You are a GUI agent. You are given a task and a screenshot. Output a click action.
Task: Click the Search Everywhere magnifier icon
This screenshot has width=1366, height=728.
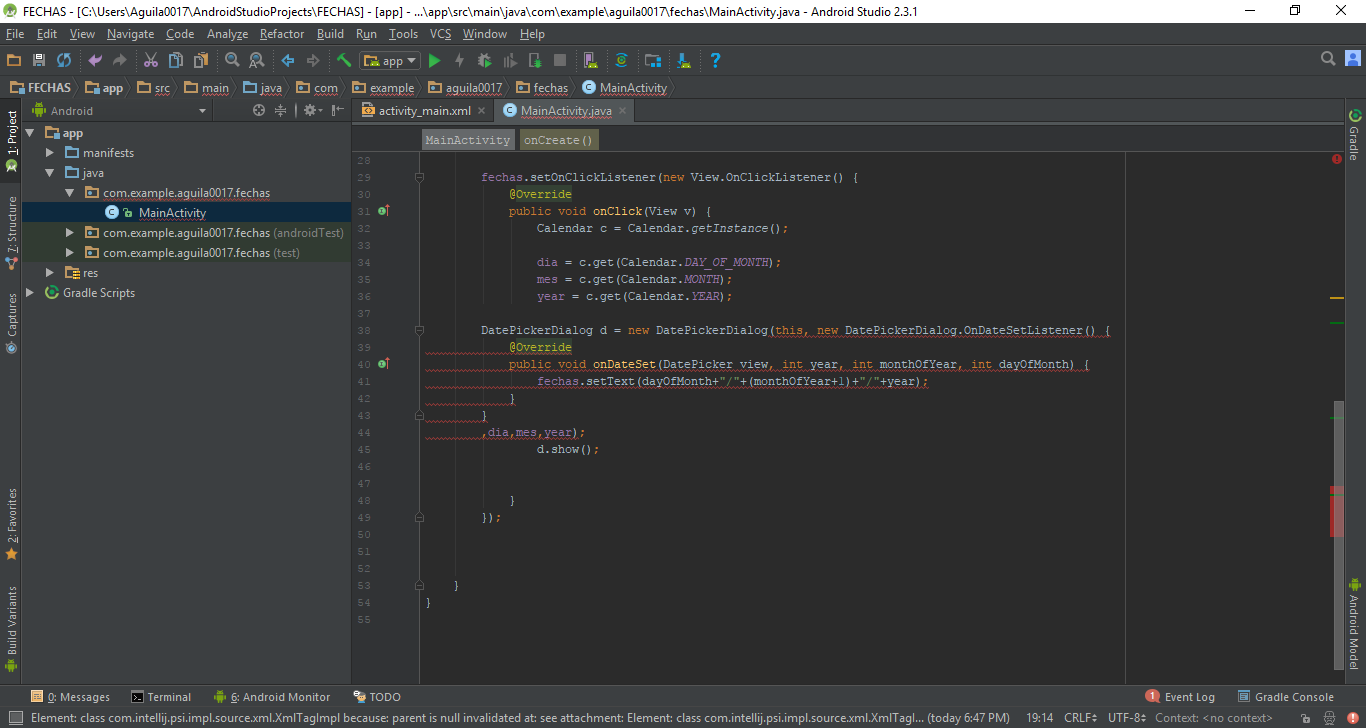pyautogui.click(x=1328, y=59)
